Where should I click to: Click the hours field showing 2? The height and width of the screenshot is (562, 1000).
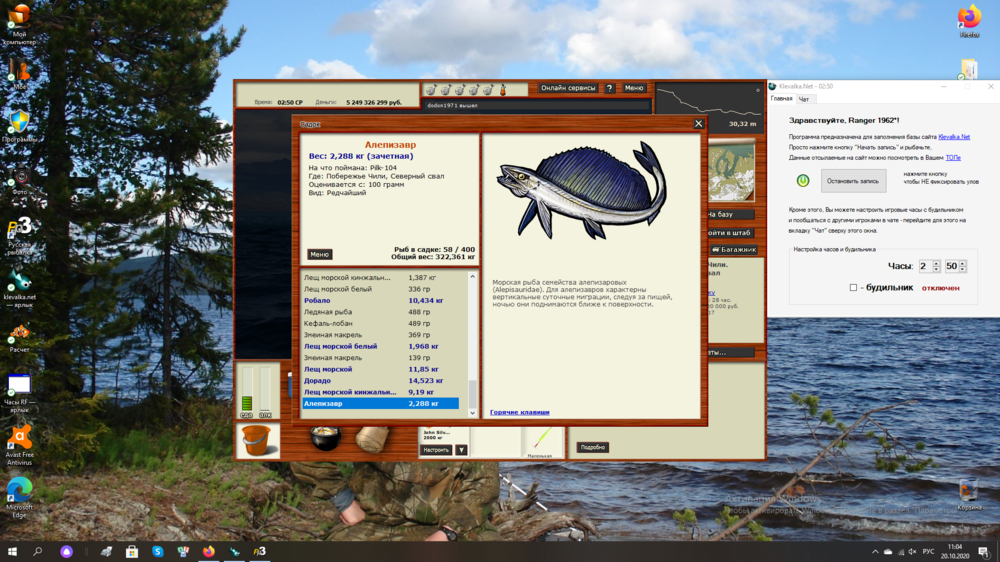pyautogui.click(x=925, y=266)
